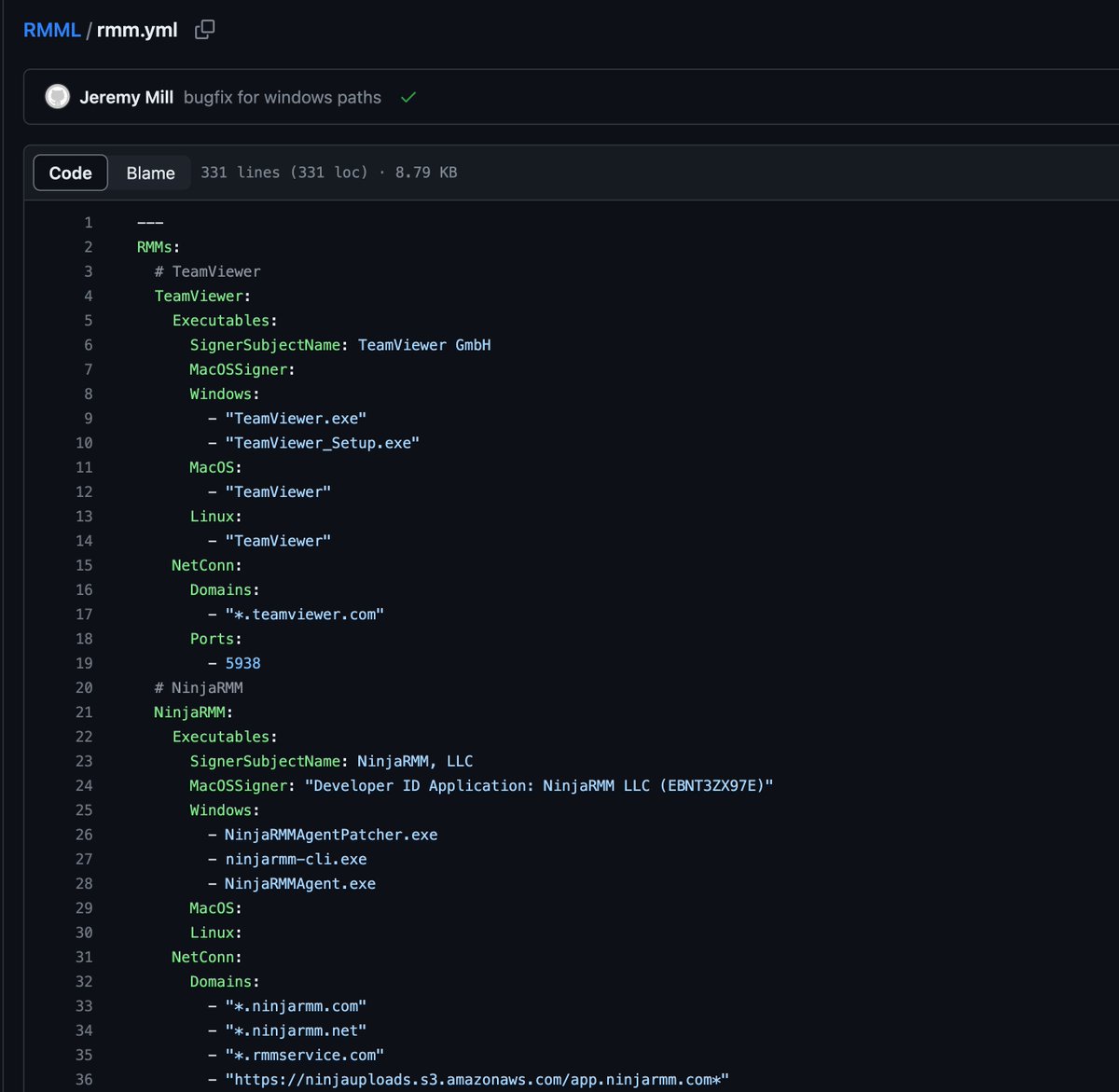Click the "NinjaRMM:" key on line 21

pyautogui.click(x=194, y=712)
